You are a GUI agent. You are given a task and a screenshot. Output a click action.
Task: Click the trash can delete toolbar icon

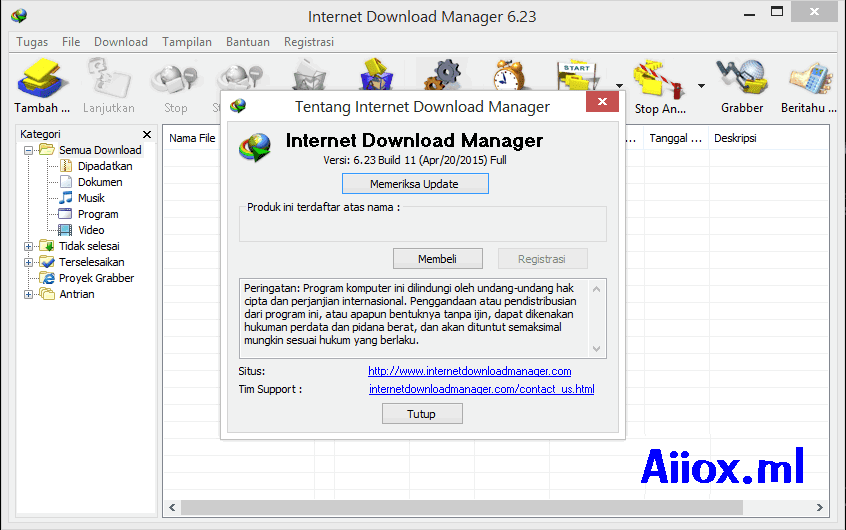click(x=309, y=74)
